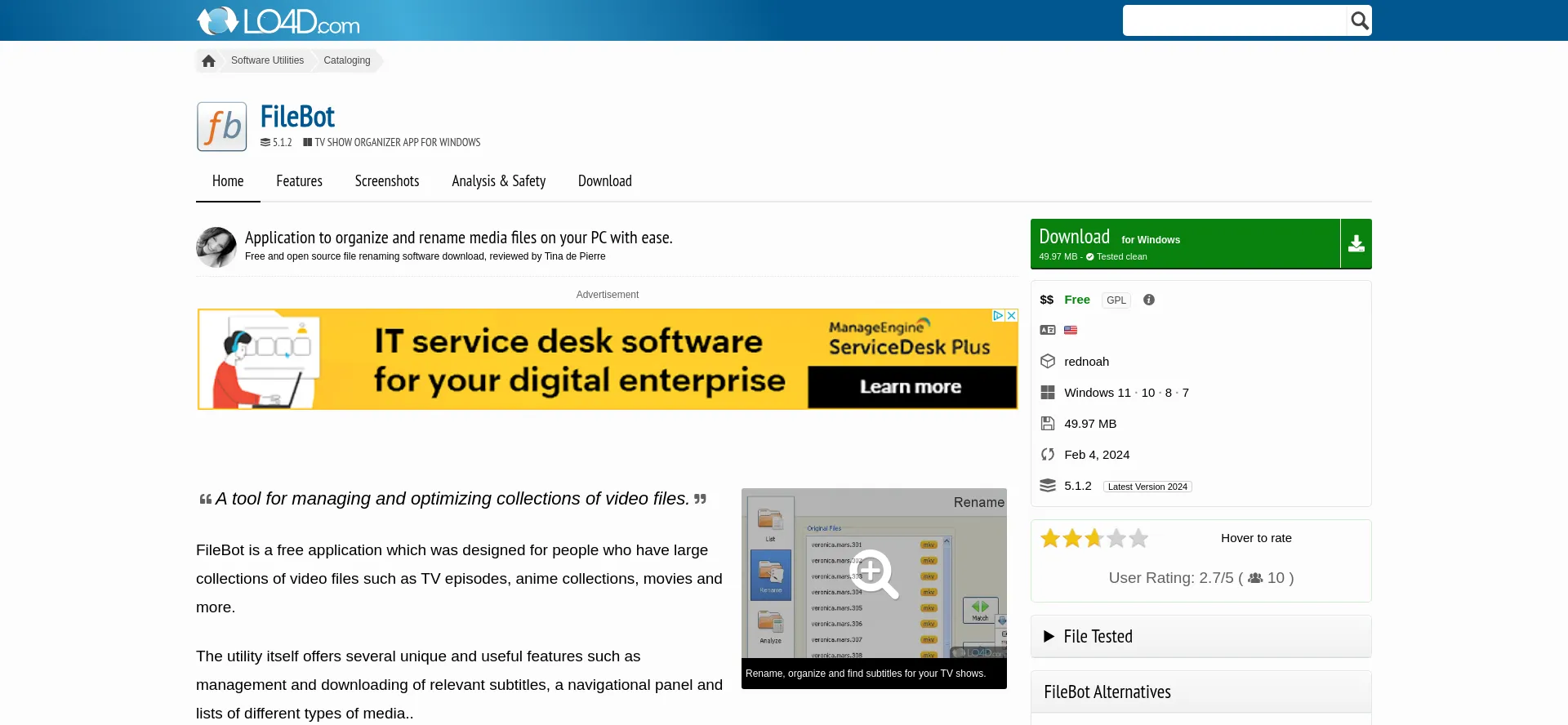Click the zoom magnifier on screenshot
The width and height of the screenshot is (1568, 725).
point(874,573)
